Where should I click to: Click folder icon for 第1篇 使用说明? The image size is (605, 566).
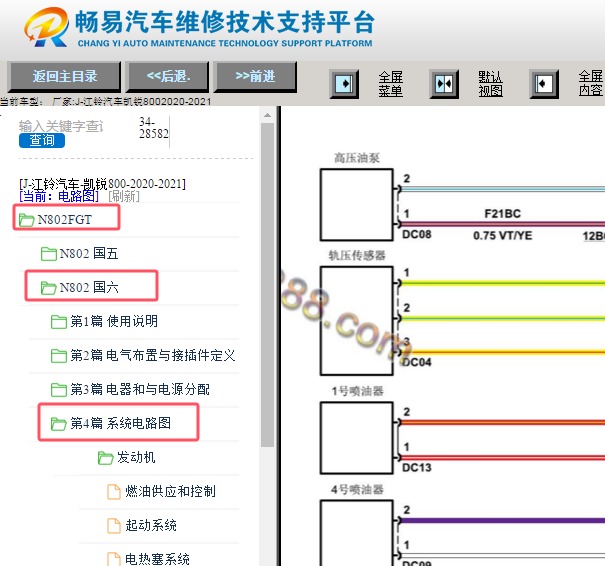point(59,322)
